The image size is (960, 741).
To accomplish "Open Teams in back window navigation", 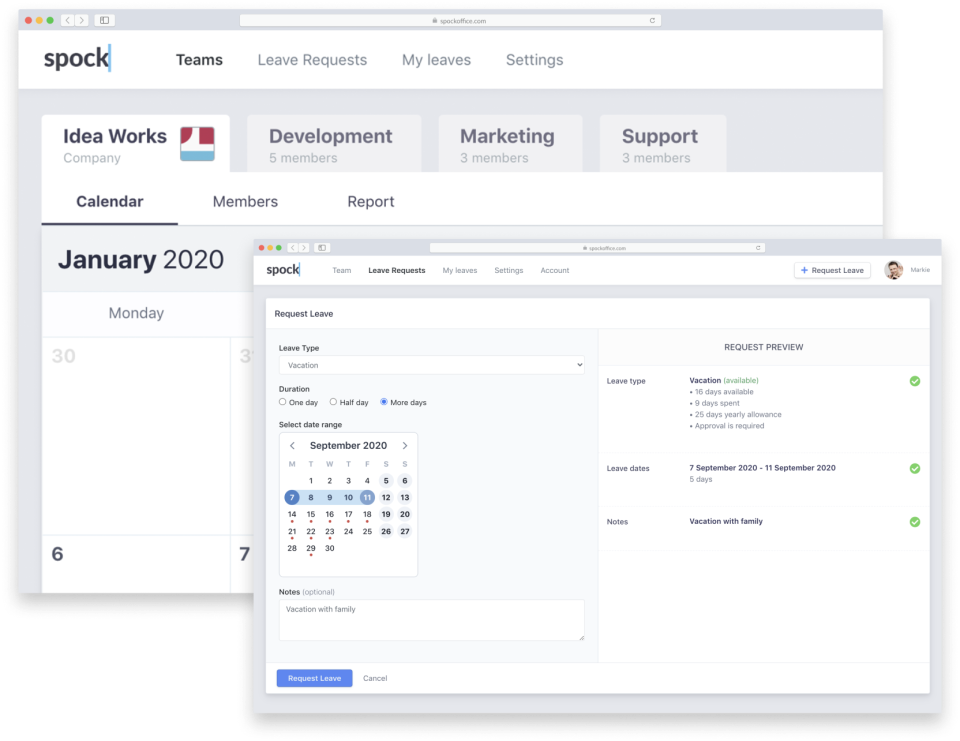I will point(199,59).
